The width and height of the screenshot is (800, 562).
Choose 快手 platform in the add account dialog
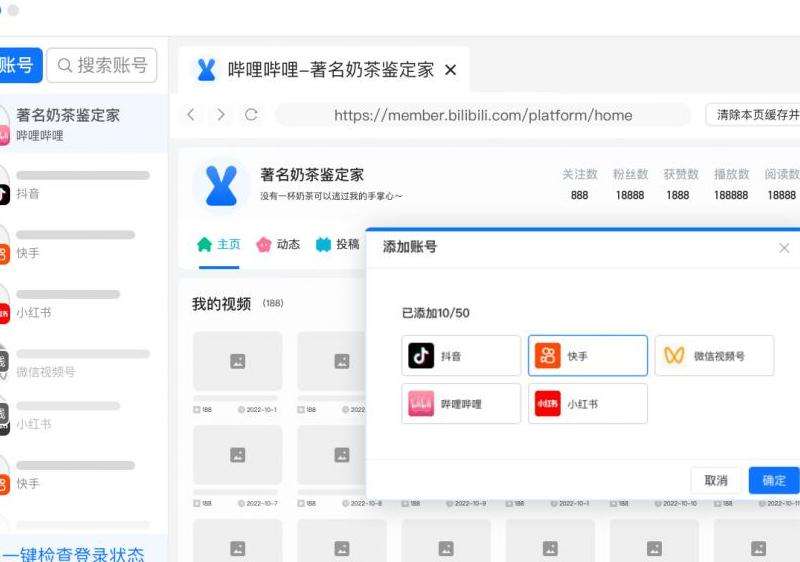pos(588,356)
